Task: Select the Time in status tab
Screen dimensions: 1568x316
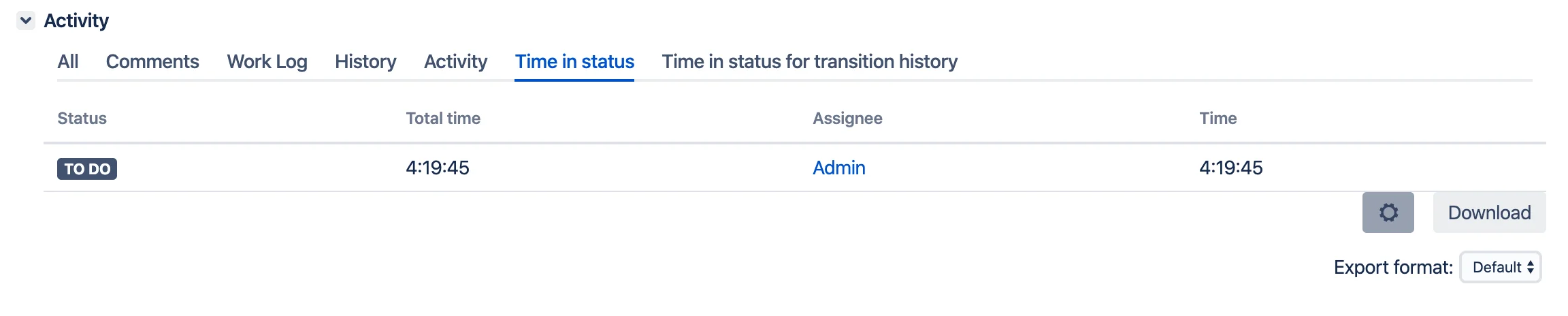Action: click(574, 61)
